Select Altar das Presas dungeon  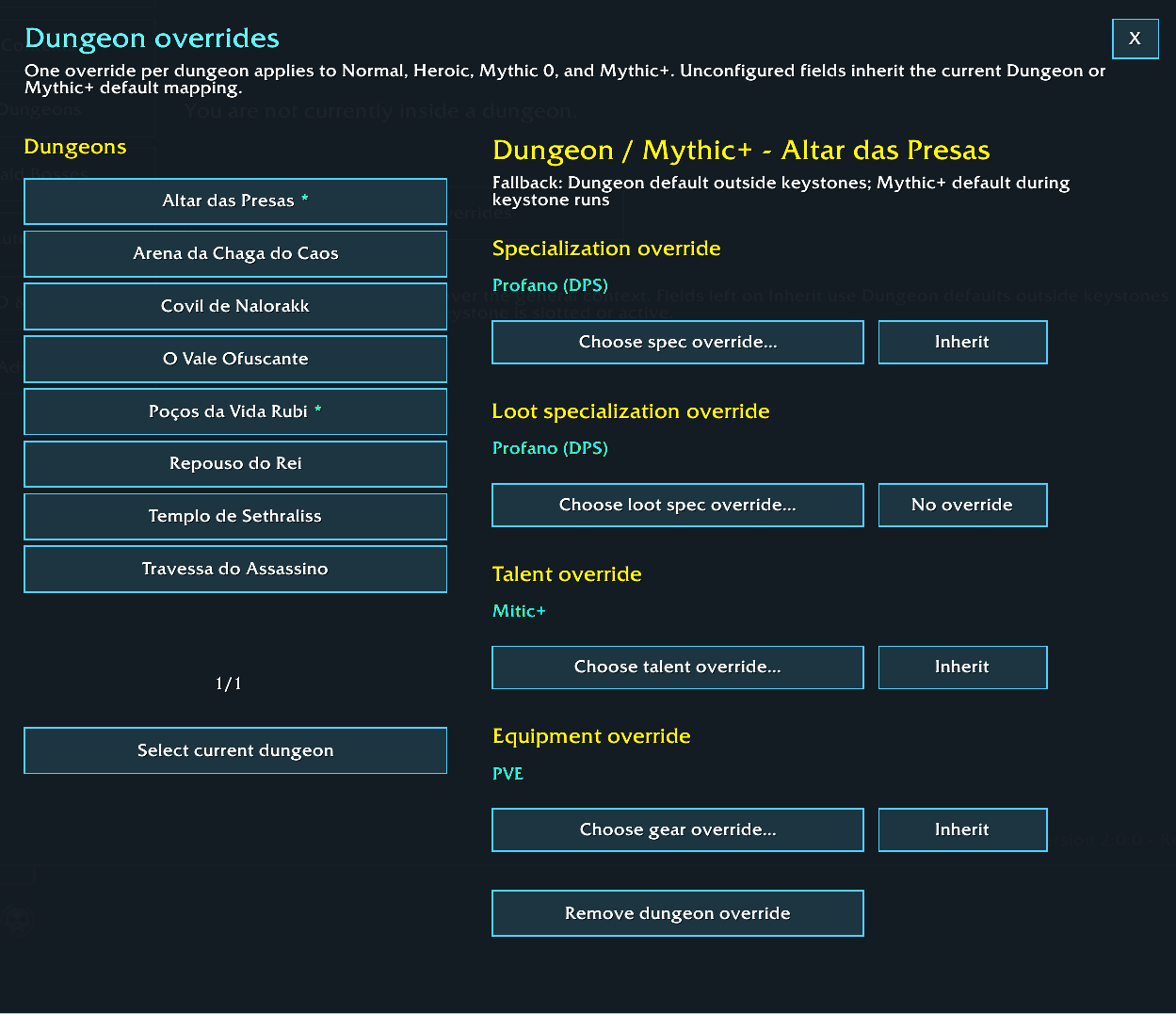tap(235, 201)
